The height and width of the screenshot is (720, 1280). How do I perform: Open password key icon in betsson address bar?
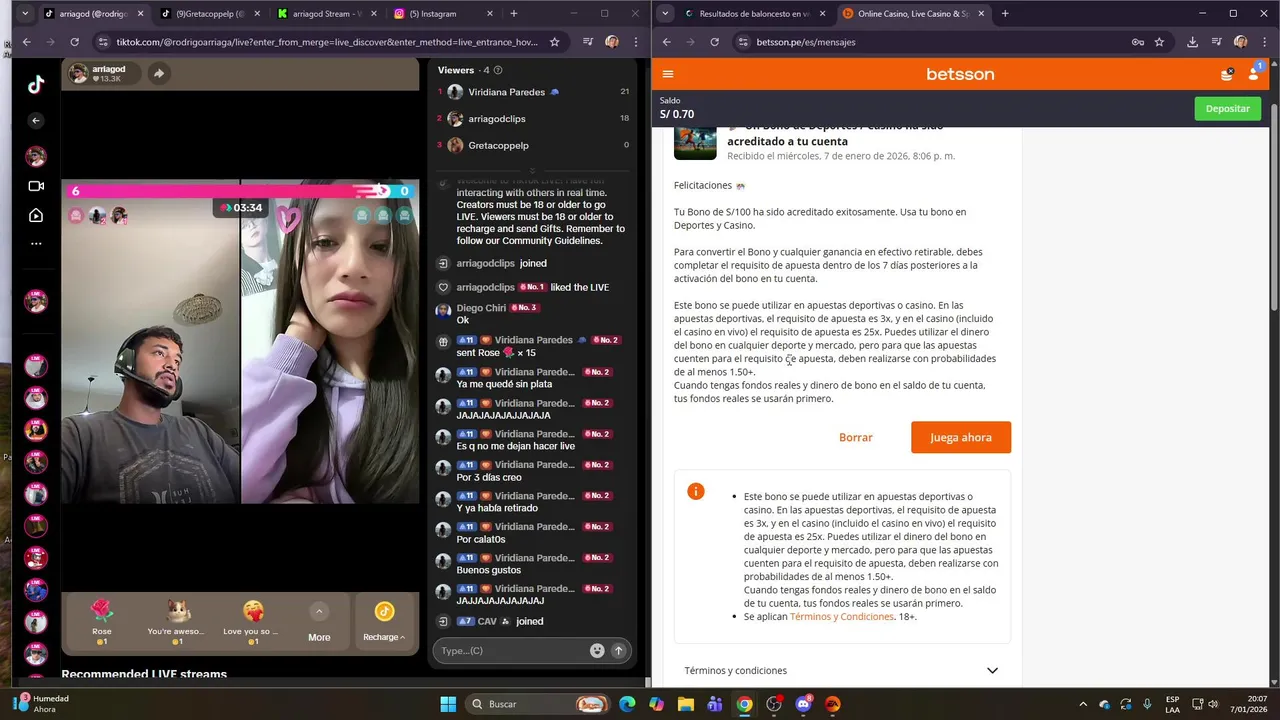1138,42
